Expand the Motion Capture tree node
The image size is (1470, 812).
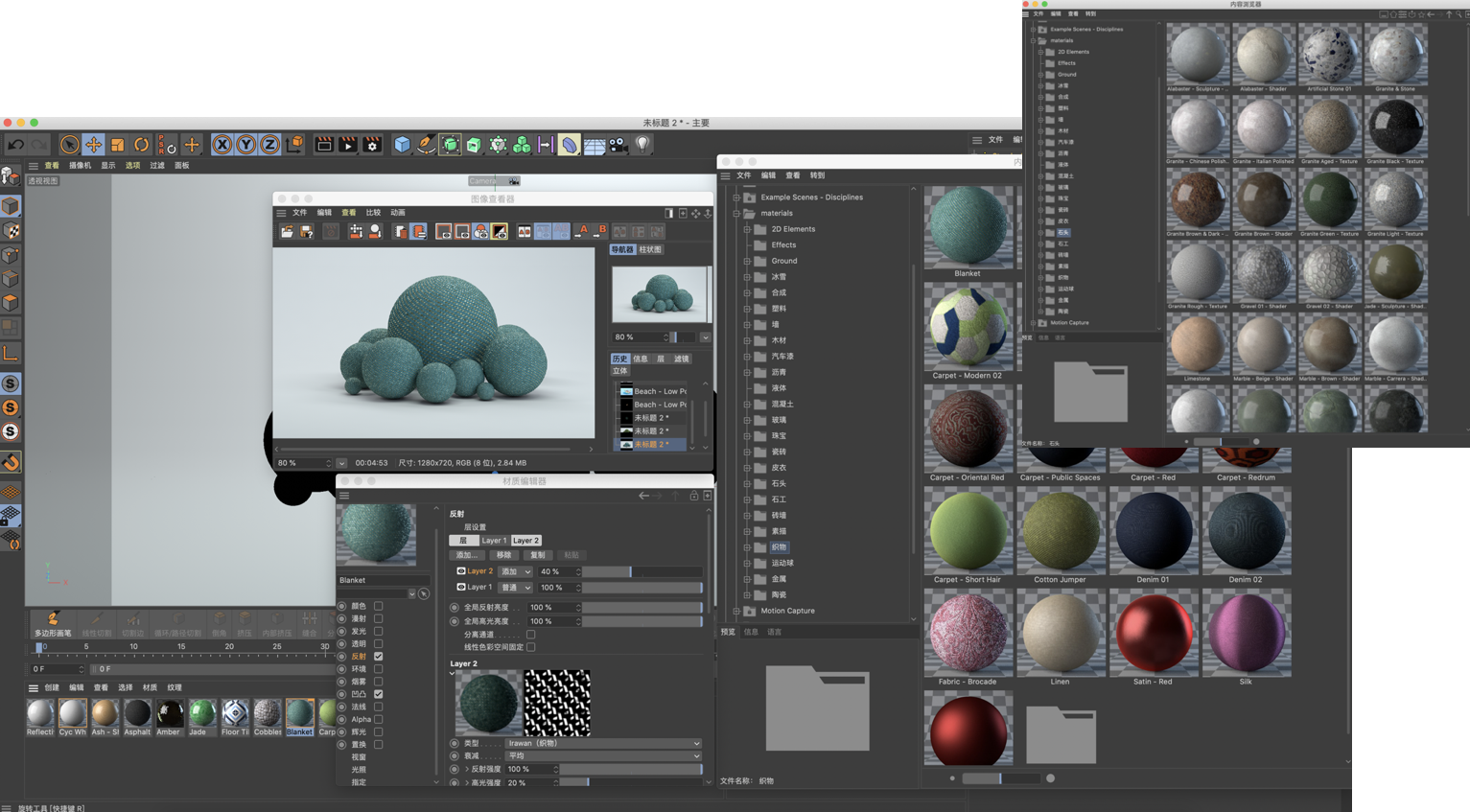coord(736,611)
